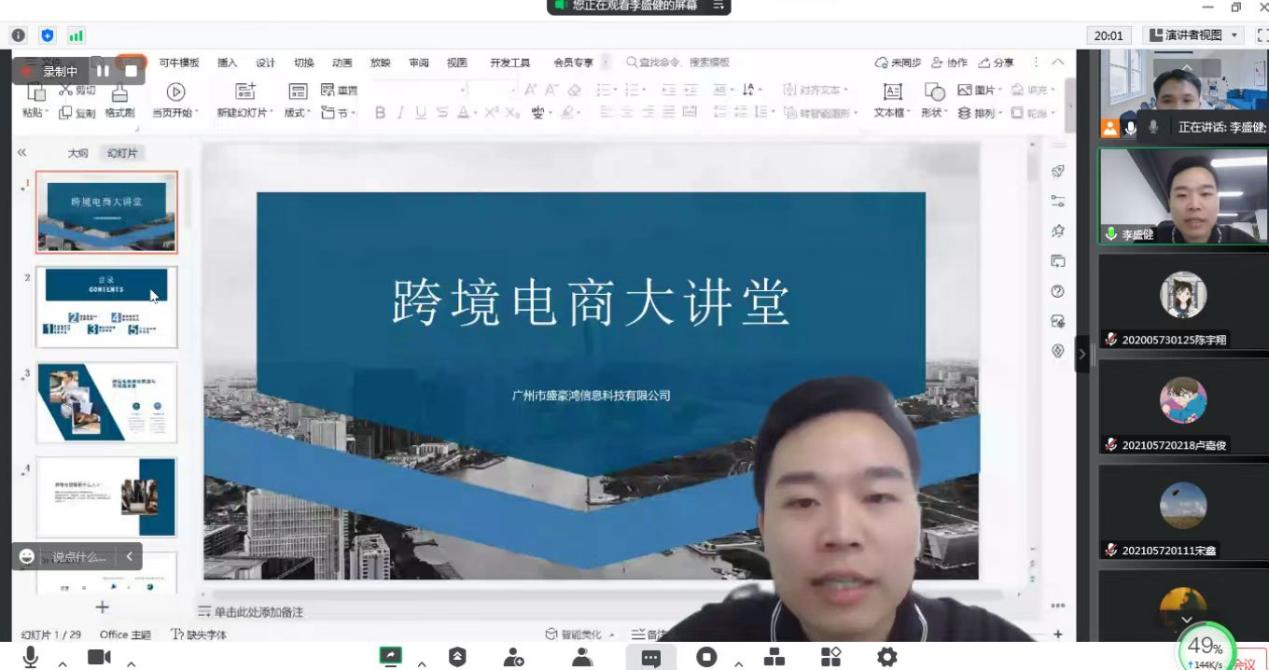Toggle the camera video icon

click(x=99, y=657)
